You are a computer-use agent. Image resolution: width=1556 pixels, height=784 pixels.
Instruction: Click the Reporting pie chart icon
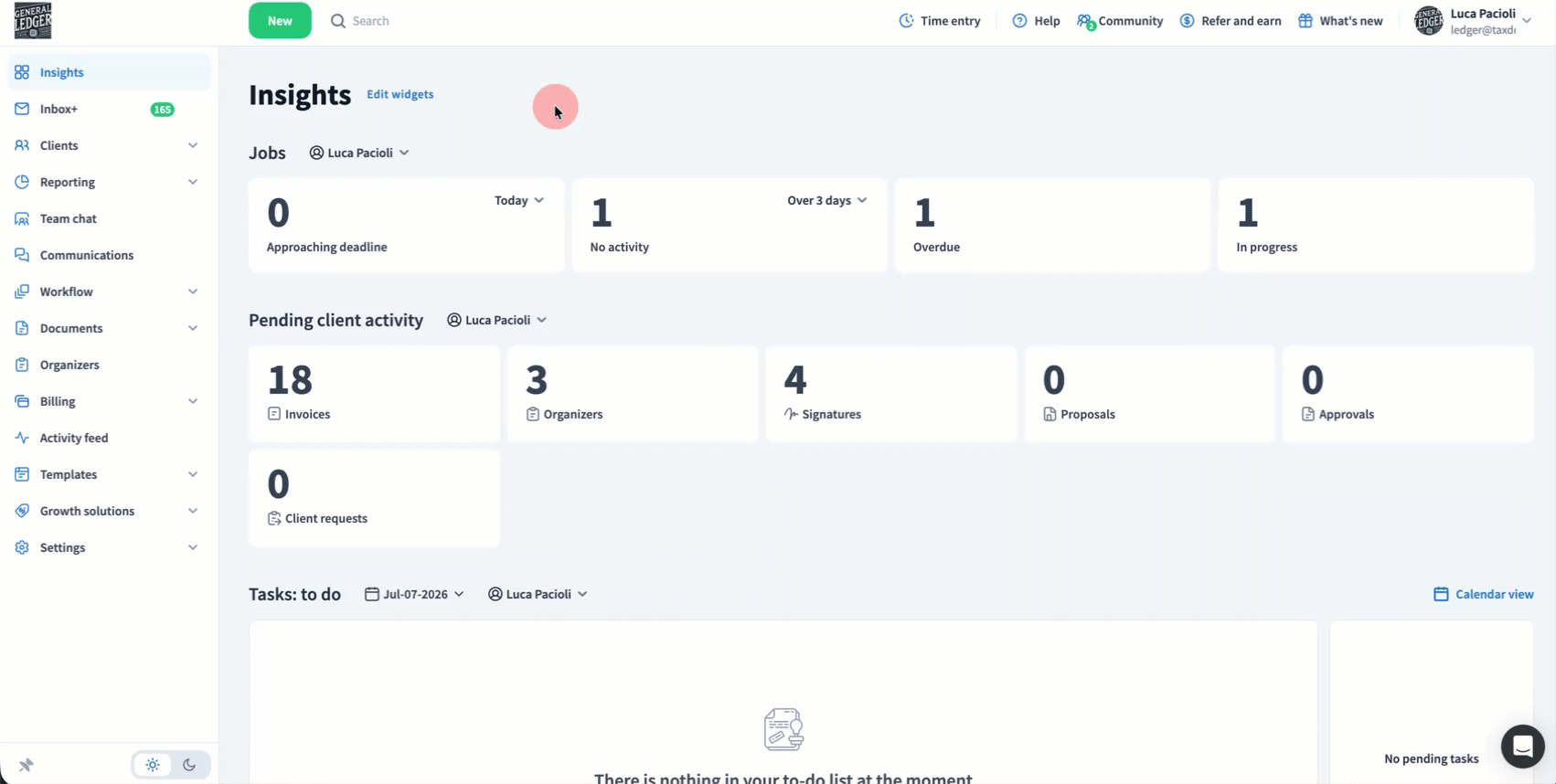pos(22,182)
